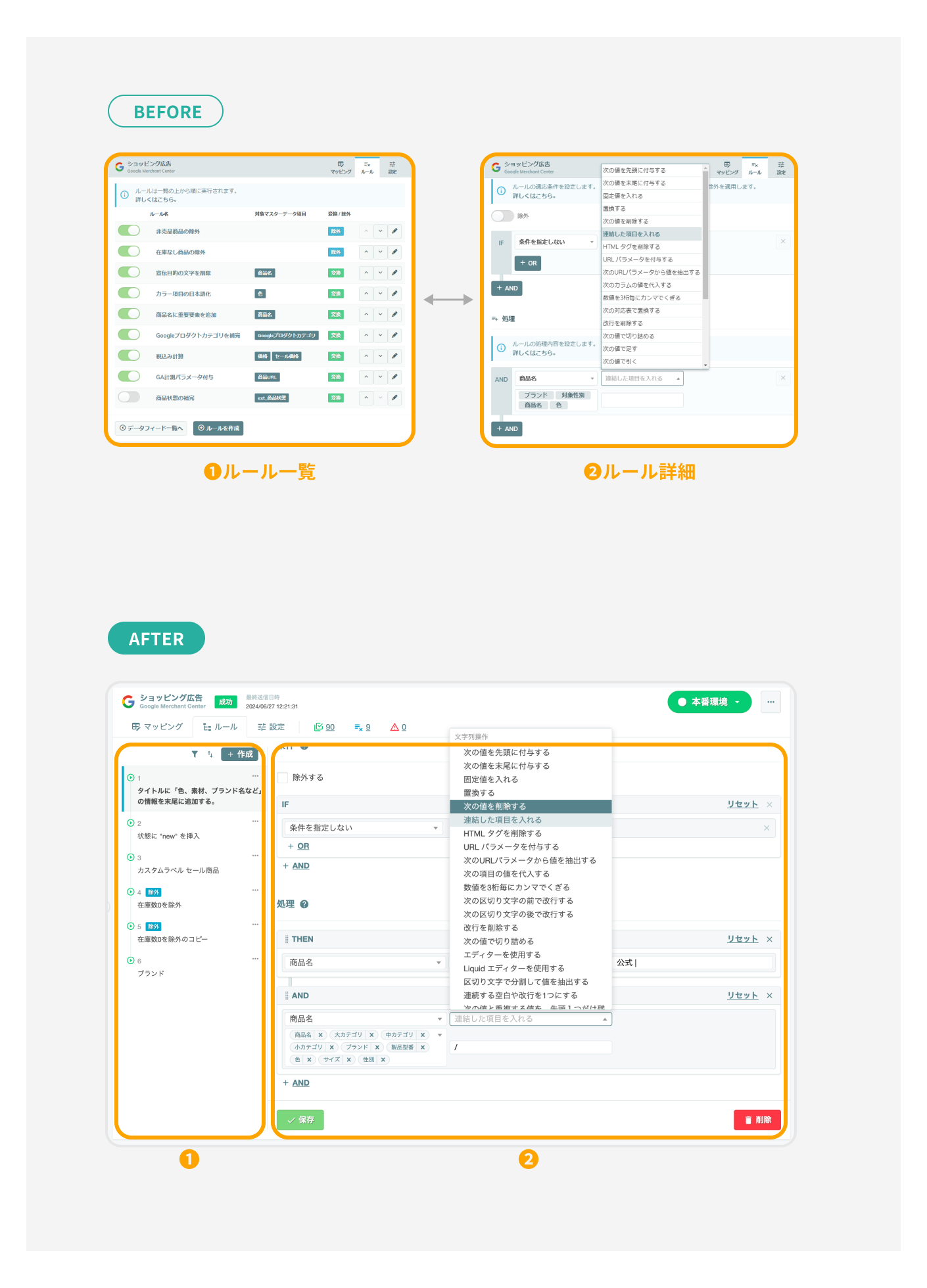
Task: Open three-dot menu for rule 2 状態に new を挿入
Action: pos(255,821)
